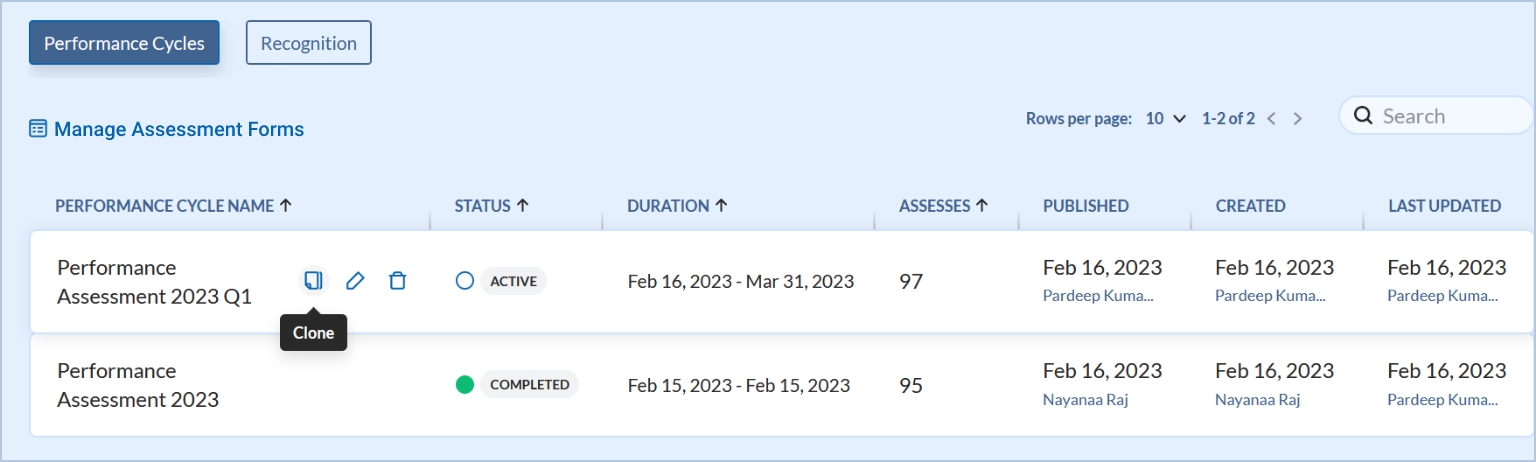
Task: Click the magnifying glass search icon
Action: click(x=1362, y=116)
